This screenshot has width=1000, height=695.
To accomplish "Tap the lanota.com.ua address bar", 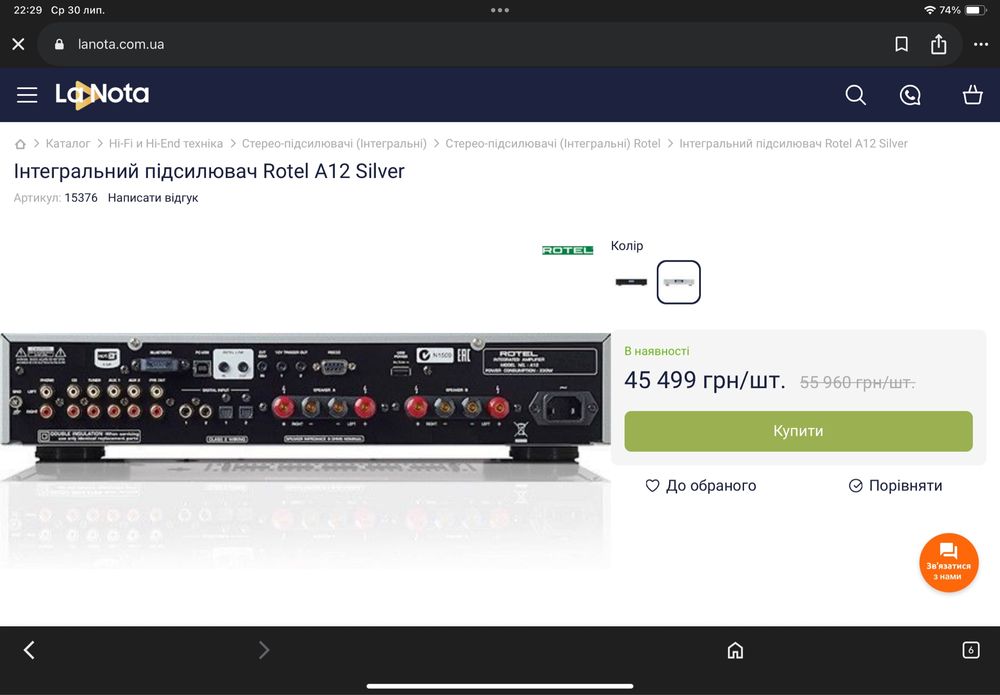I will coord(499,44).
